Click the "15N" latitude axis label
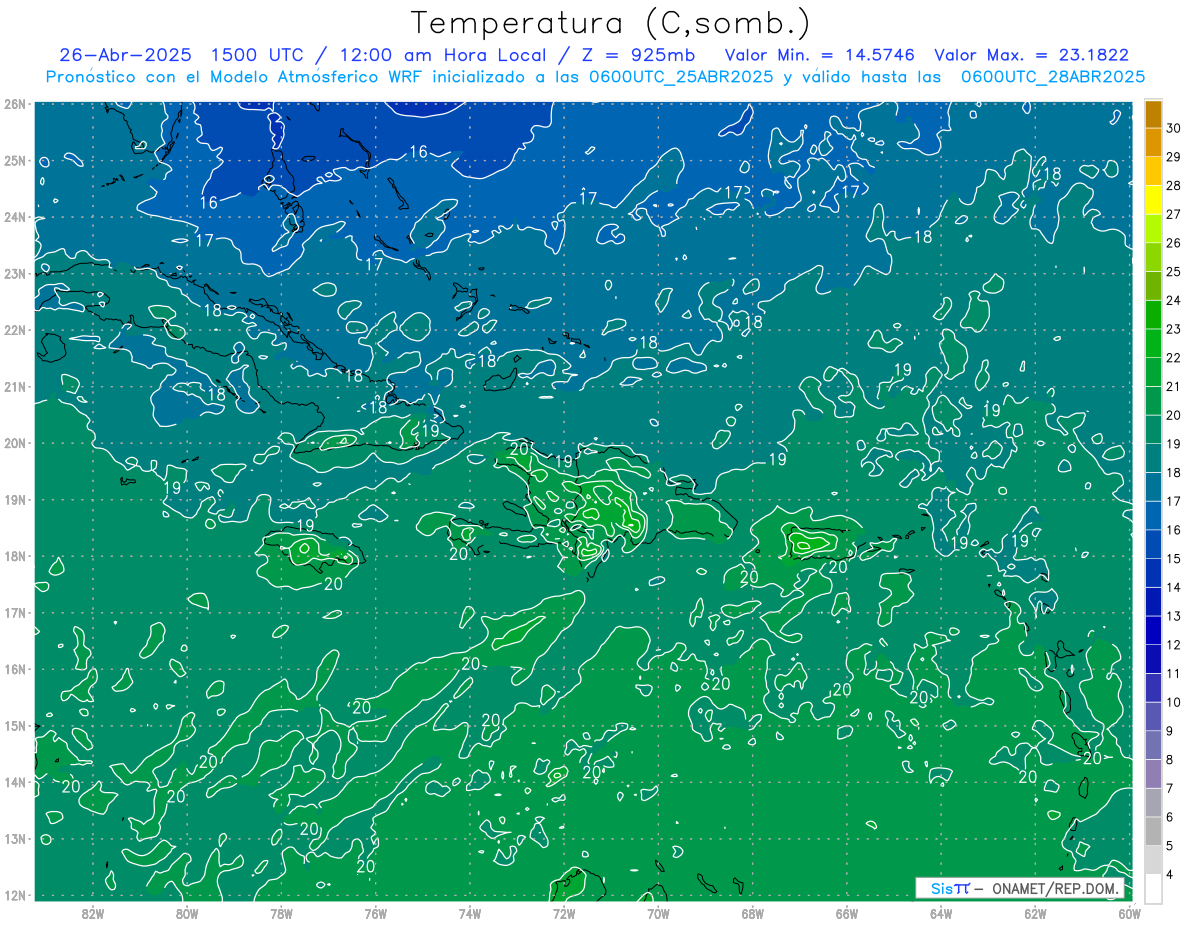This screenshot has width=1200, height=927. [14, 726]
